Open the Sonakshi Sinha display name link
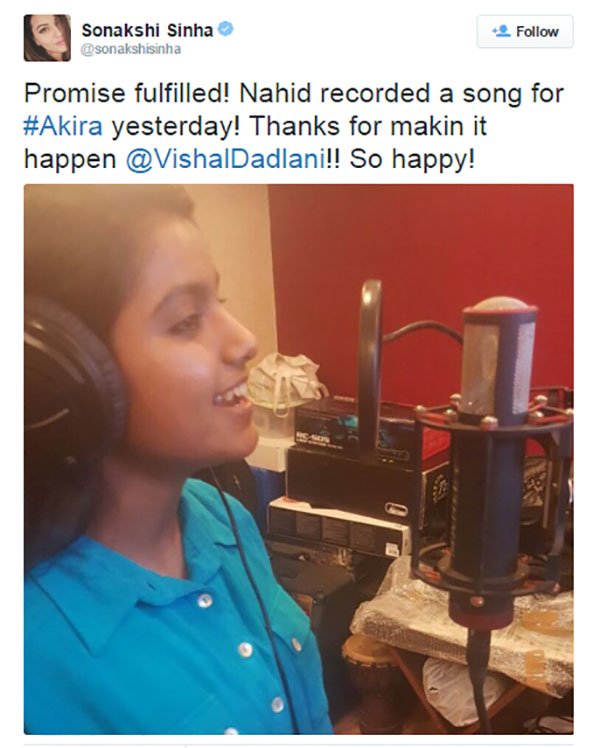 coord(147,30)
